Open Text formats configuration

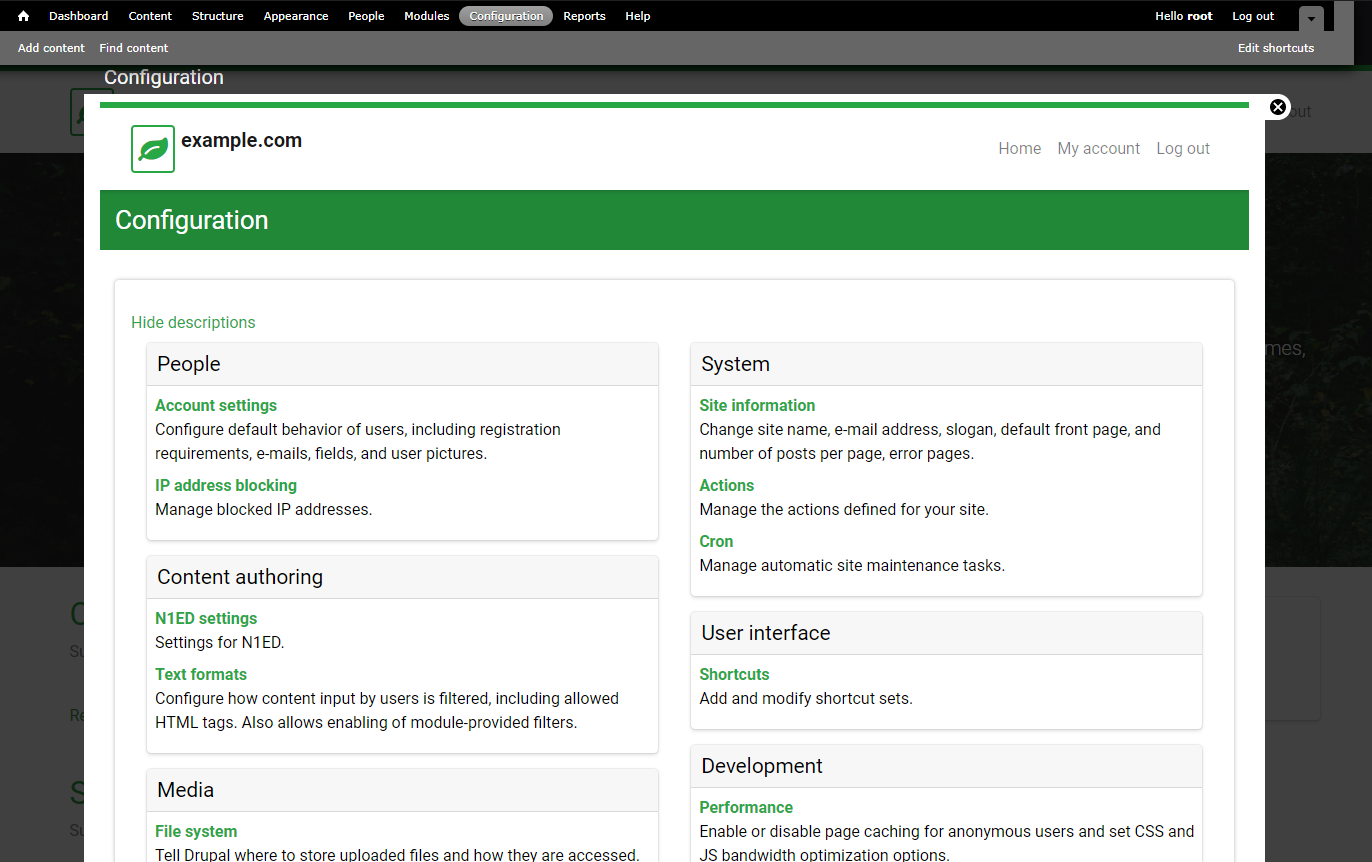pyautogui.click(x=201, y=674)
